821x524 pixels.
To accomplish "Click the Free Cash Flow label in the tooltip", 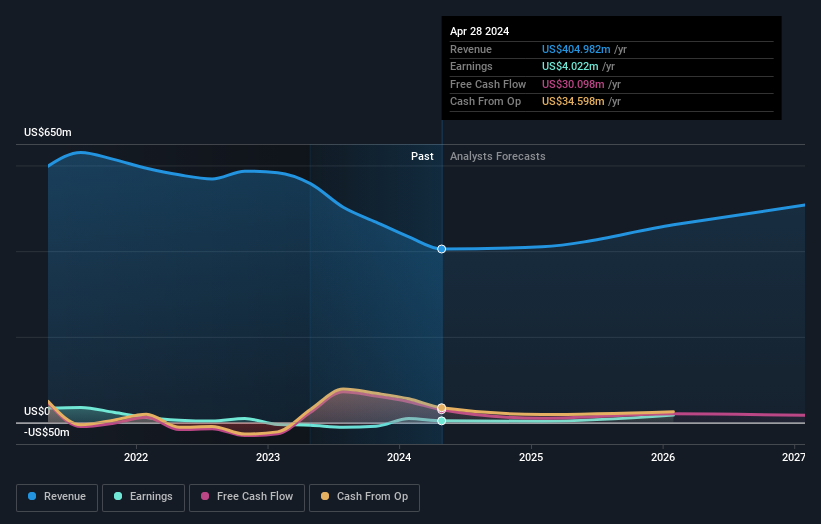I will pyautogui.click(x=488, y=84).
